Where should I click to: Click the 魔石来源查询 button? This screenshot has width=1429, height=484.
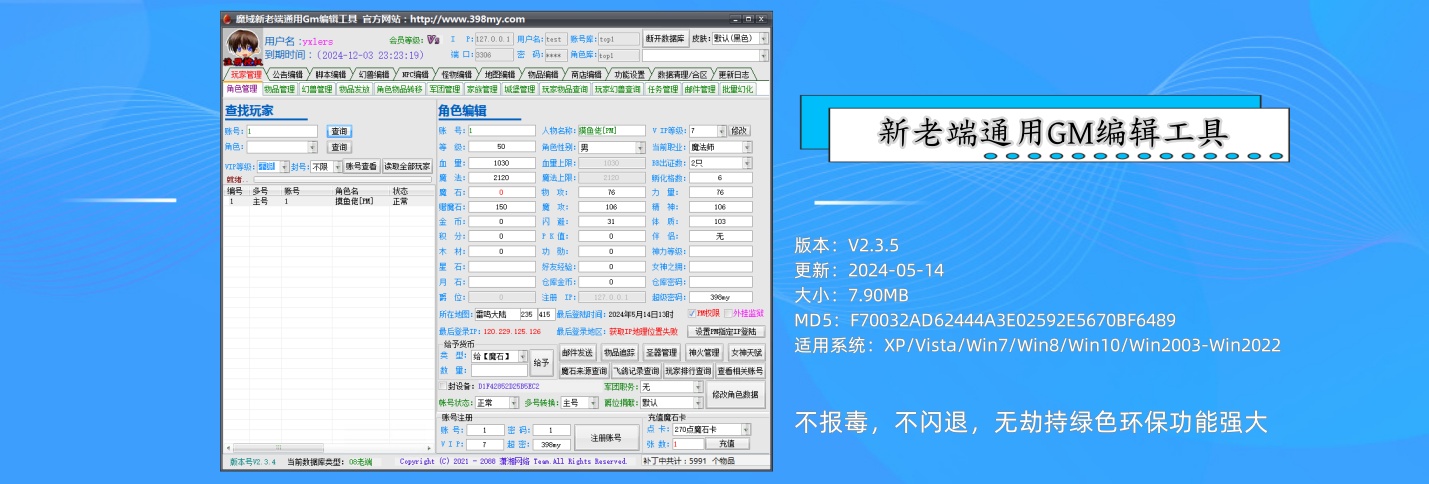pyautogui.click(x=583, y=370)
